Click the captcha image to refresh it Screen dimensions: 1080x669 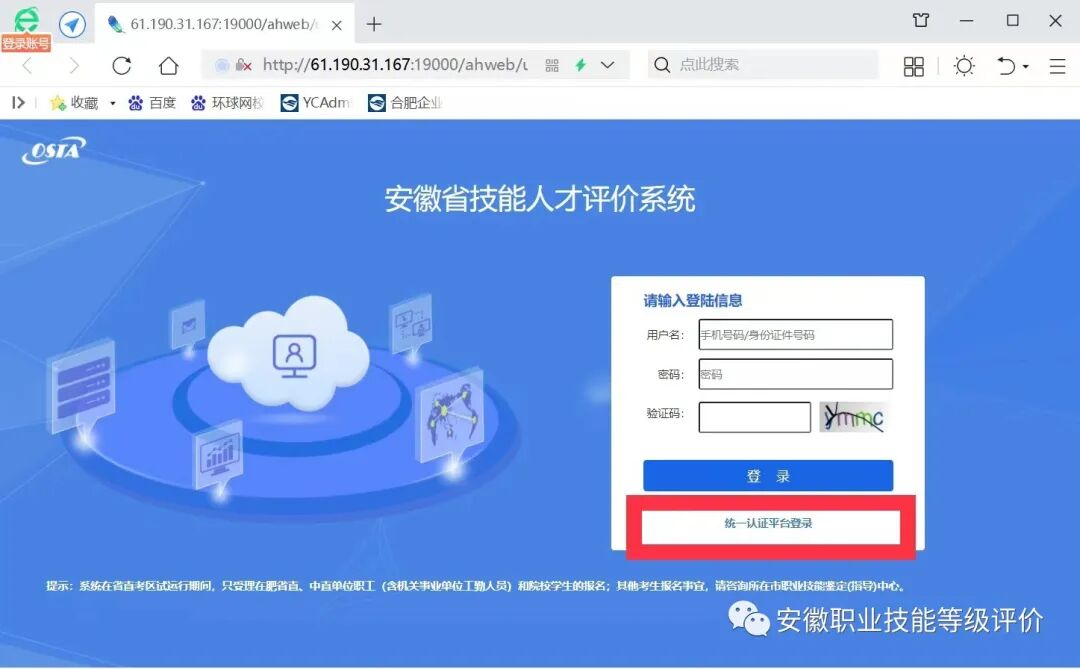point(855,417)
